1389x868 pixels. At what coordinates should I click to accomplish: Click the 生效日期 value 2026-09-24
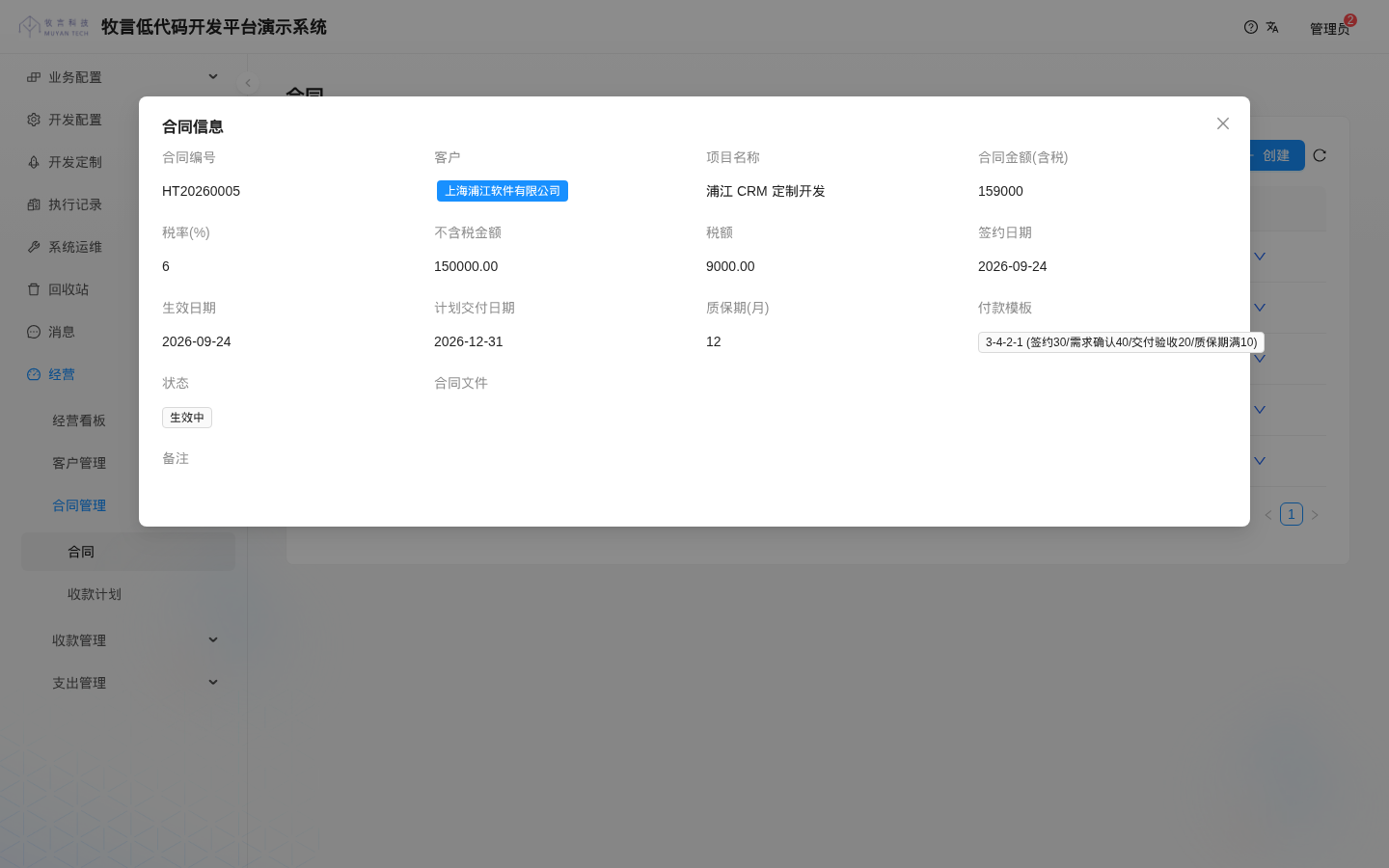coord(197,341)
